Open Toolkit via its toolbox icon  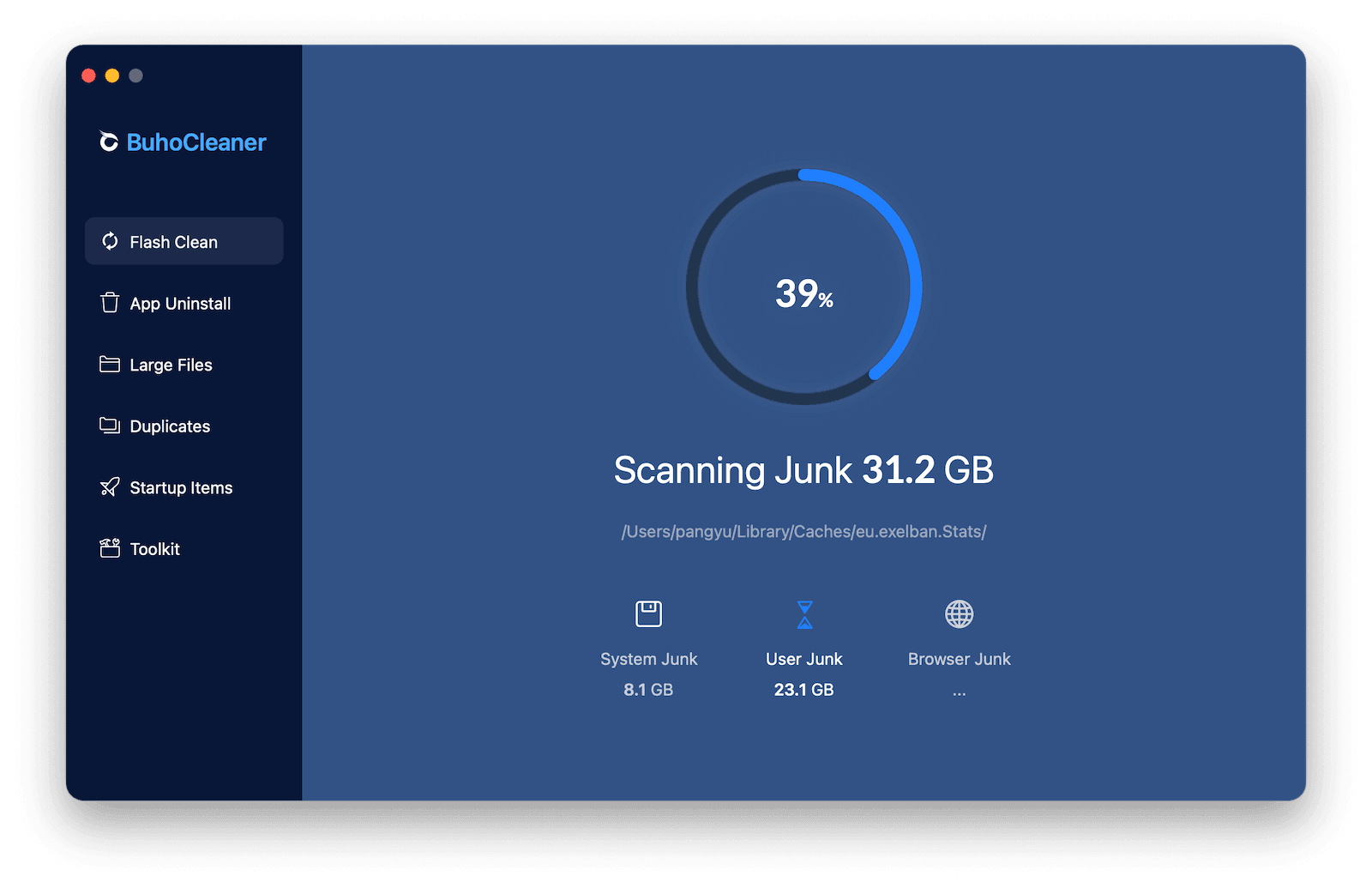click(110, 548)
